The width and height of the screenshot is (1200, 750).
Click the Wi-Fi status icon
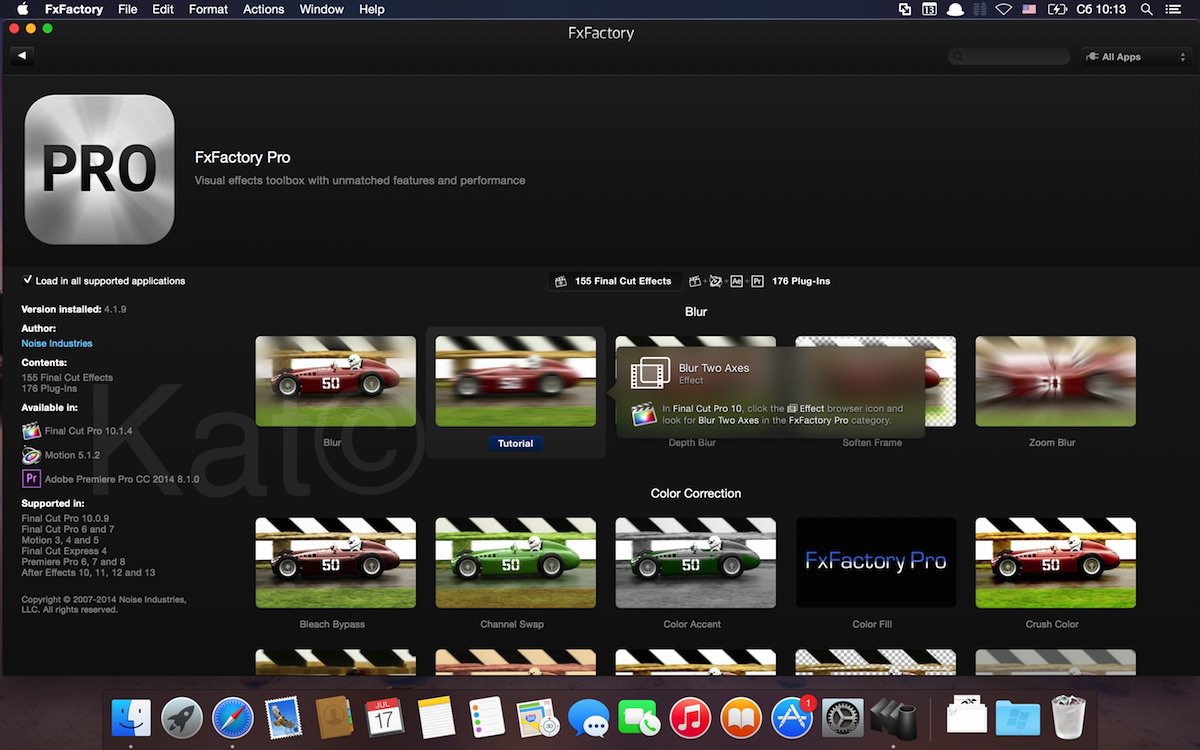point(1003,9)
